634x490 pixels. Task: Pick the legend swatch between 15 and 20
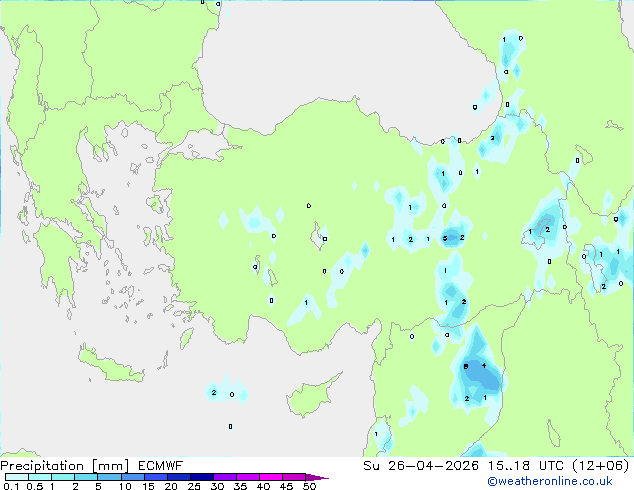click(x=156, y=477)
